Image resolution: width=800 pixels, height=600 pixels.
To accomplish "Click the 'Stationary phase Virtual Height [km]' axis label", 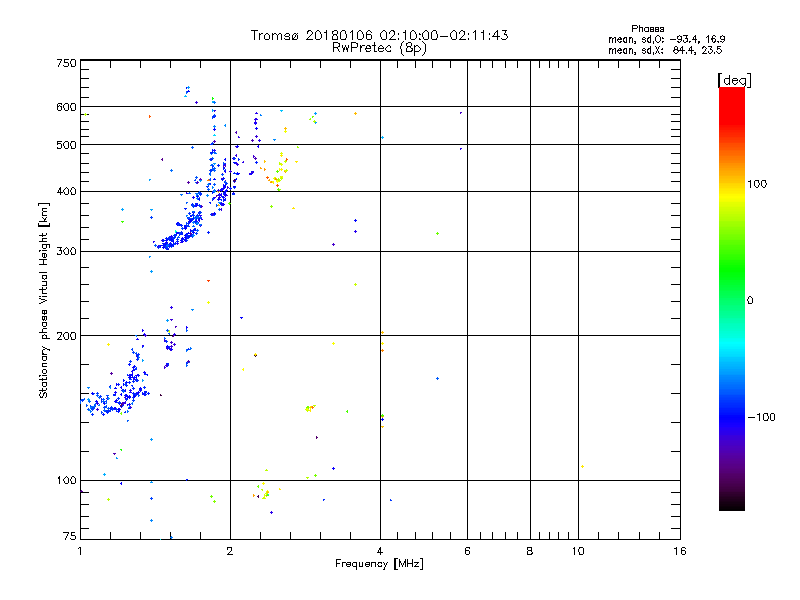I will [x=44, y=300].
